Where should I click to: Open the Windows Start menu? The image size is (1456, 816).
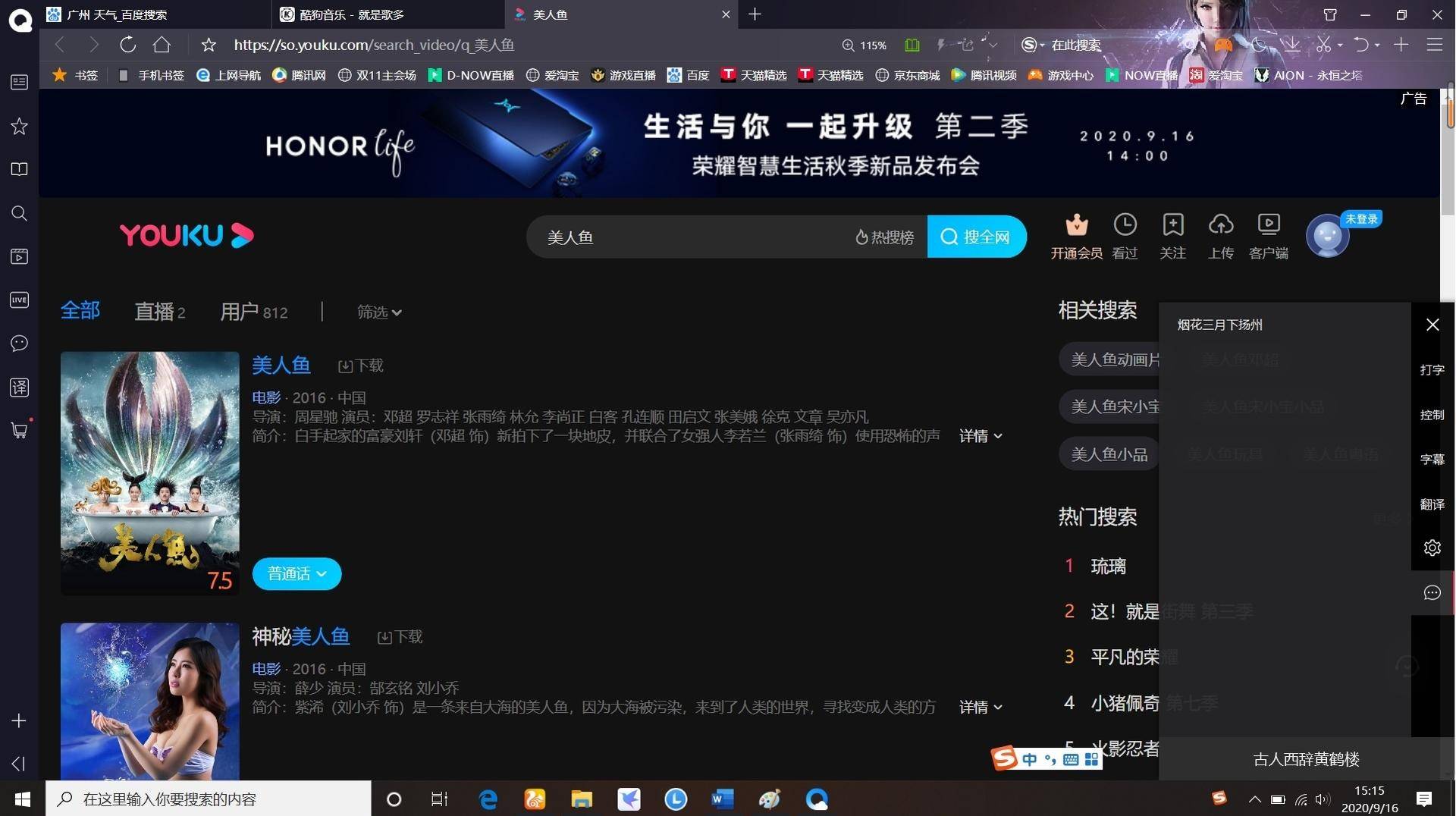(22, 799)
